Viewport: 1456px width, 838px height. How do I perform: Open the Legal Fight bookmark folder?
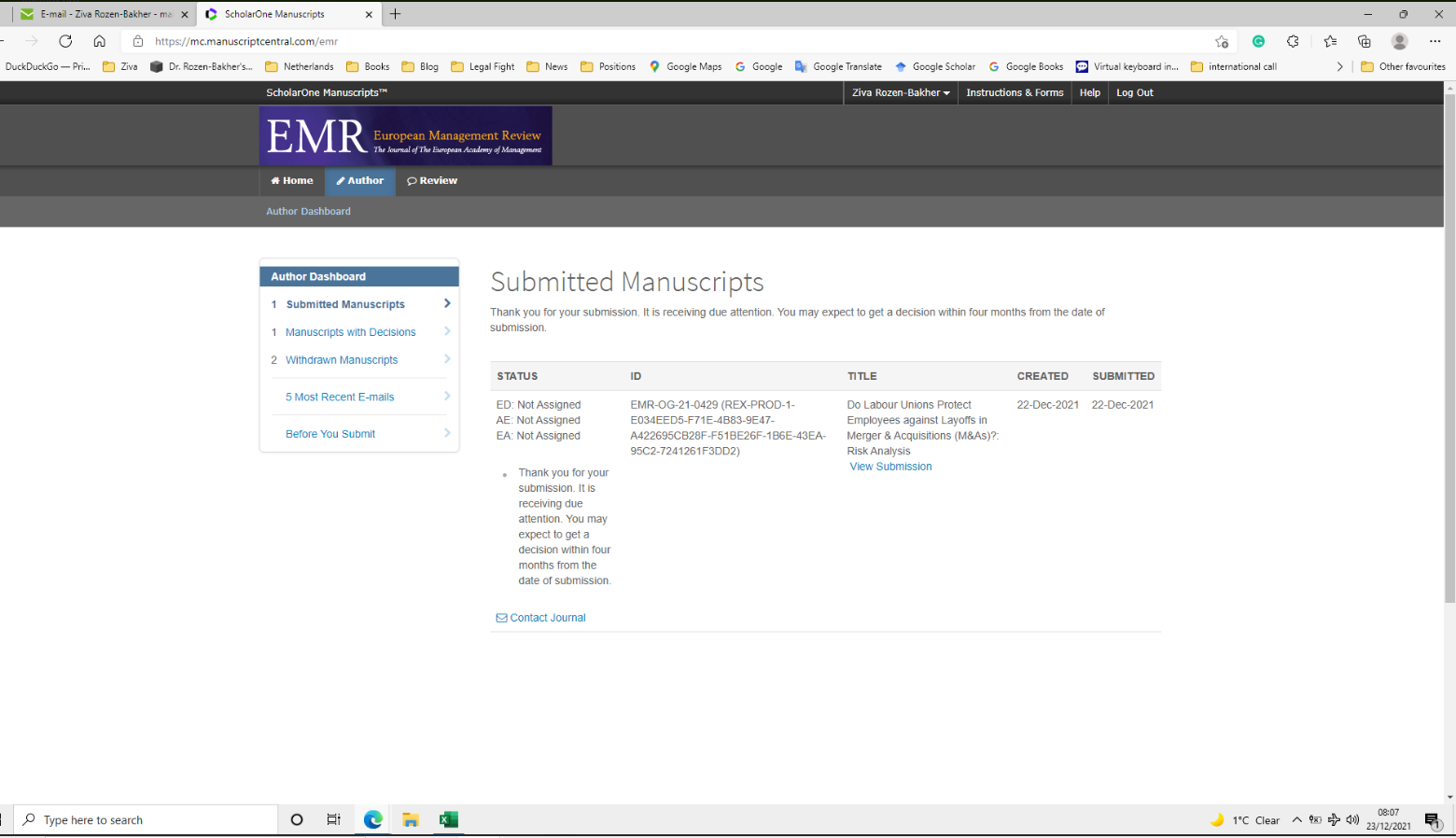(x=483, y=66)
